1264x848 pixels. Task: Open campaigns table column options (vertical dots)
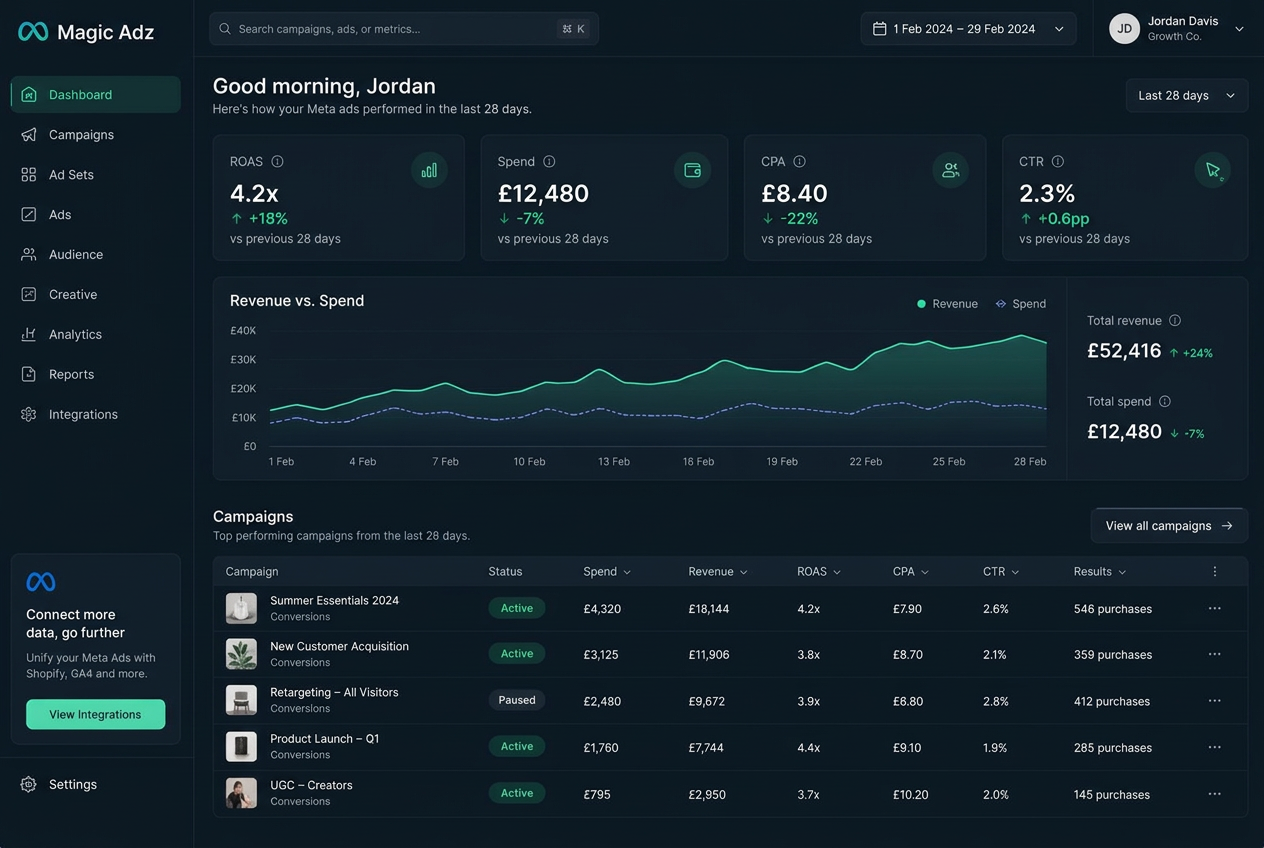click(1215, 572)
